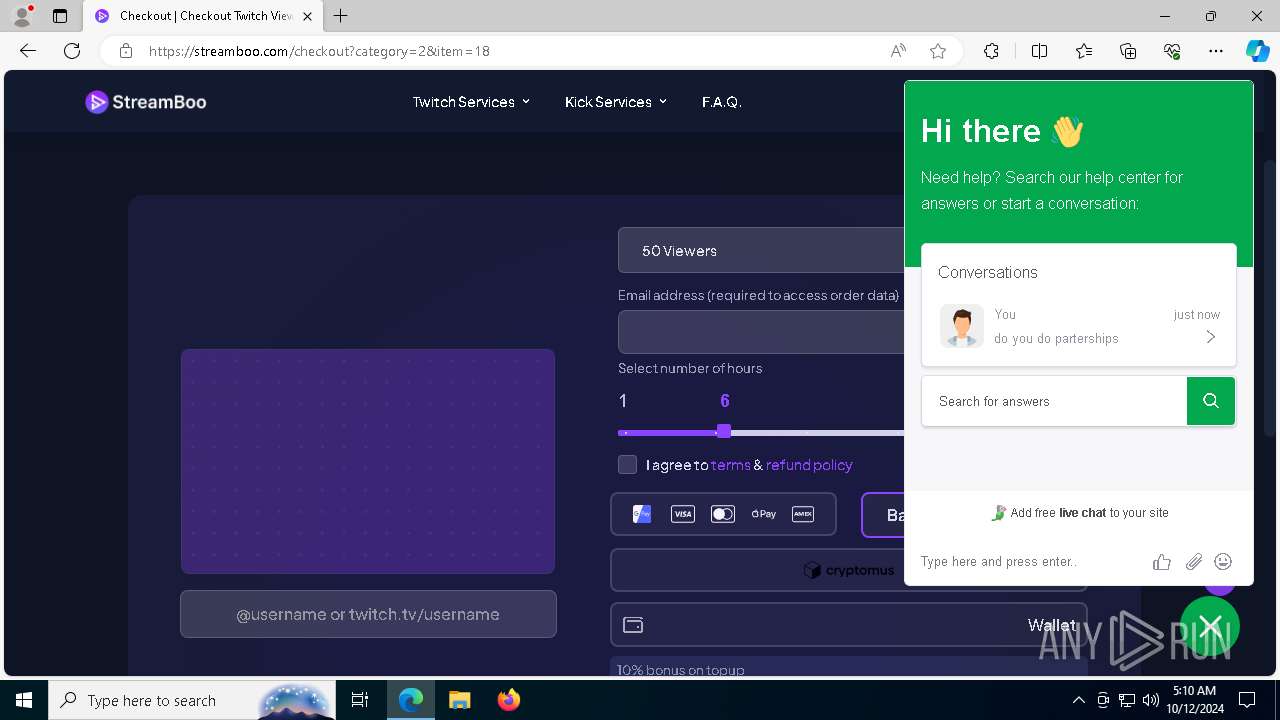This screenshot has height=720, width=1280.
Task: View site information lock icon
Action: tap(126, 51)
